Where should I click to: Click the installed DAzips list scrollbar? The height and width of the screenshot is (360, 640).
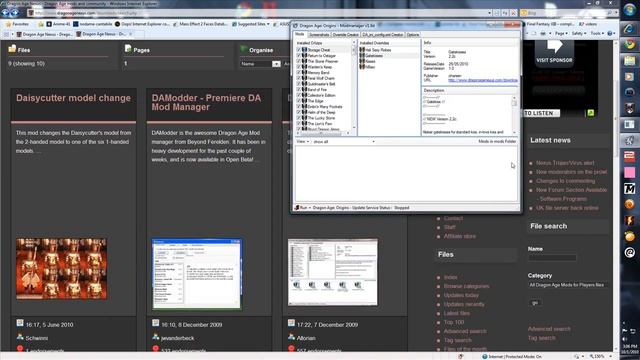pos(354,85)
